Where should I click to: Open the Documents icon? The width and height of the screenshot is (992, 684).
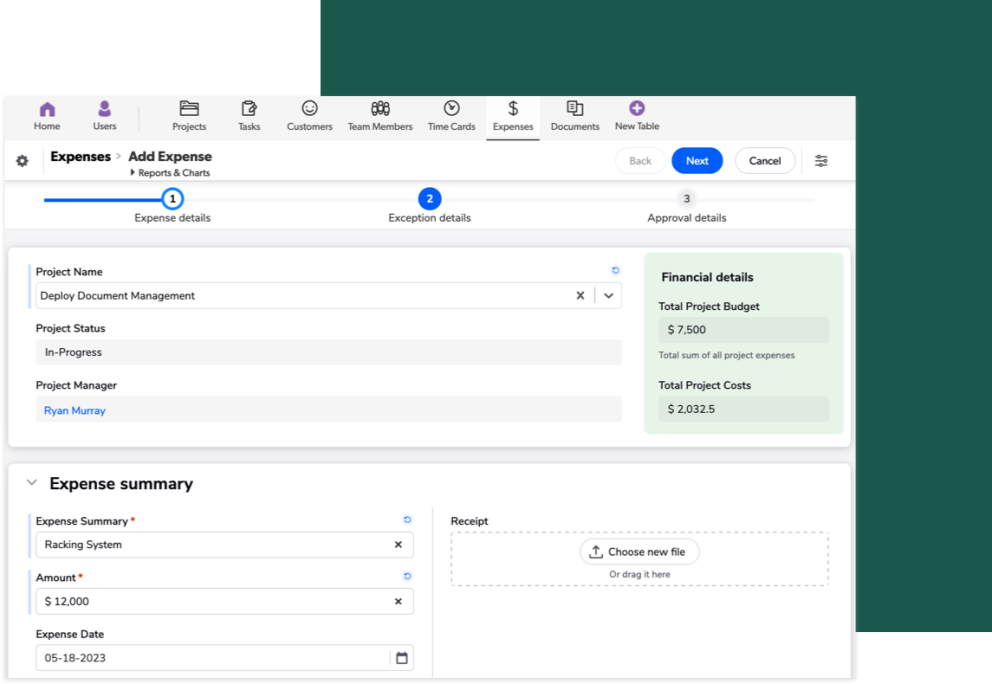pos(573,110)
